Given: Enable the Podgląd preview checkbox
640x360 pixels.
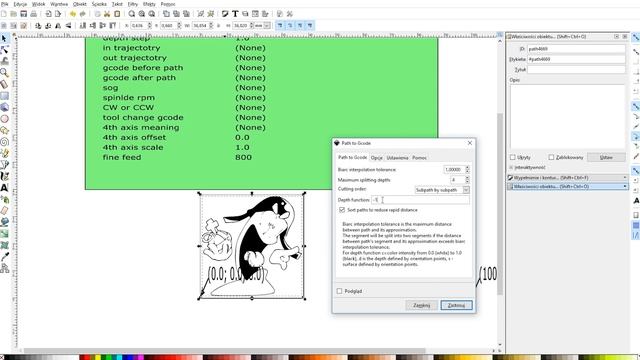Looking at the screenshot, I should click(340, 291).
